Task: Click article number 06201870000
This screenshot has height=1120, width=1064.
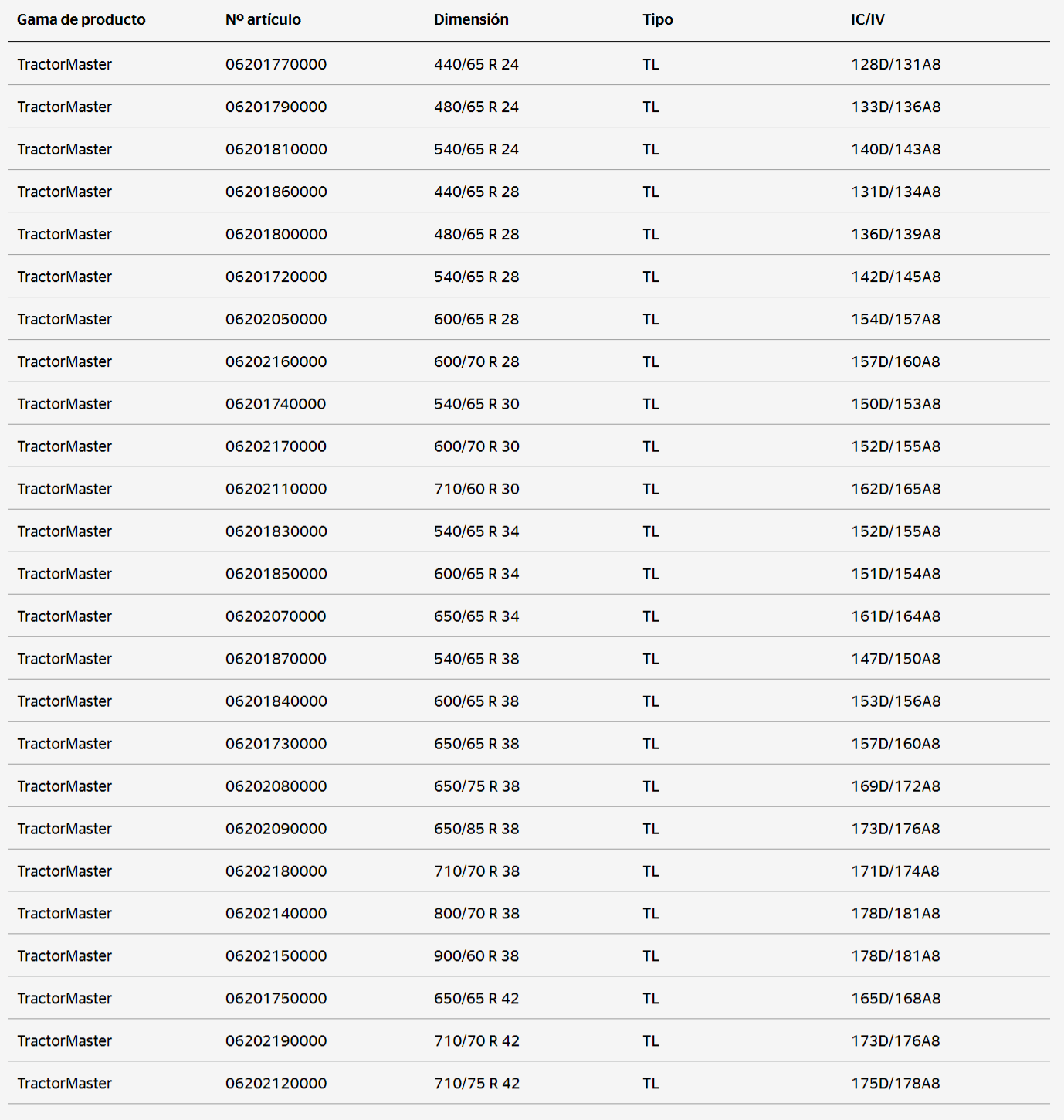Action: tap(276, 659)
